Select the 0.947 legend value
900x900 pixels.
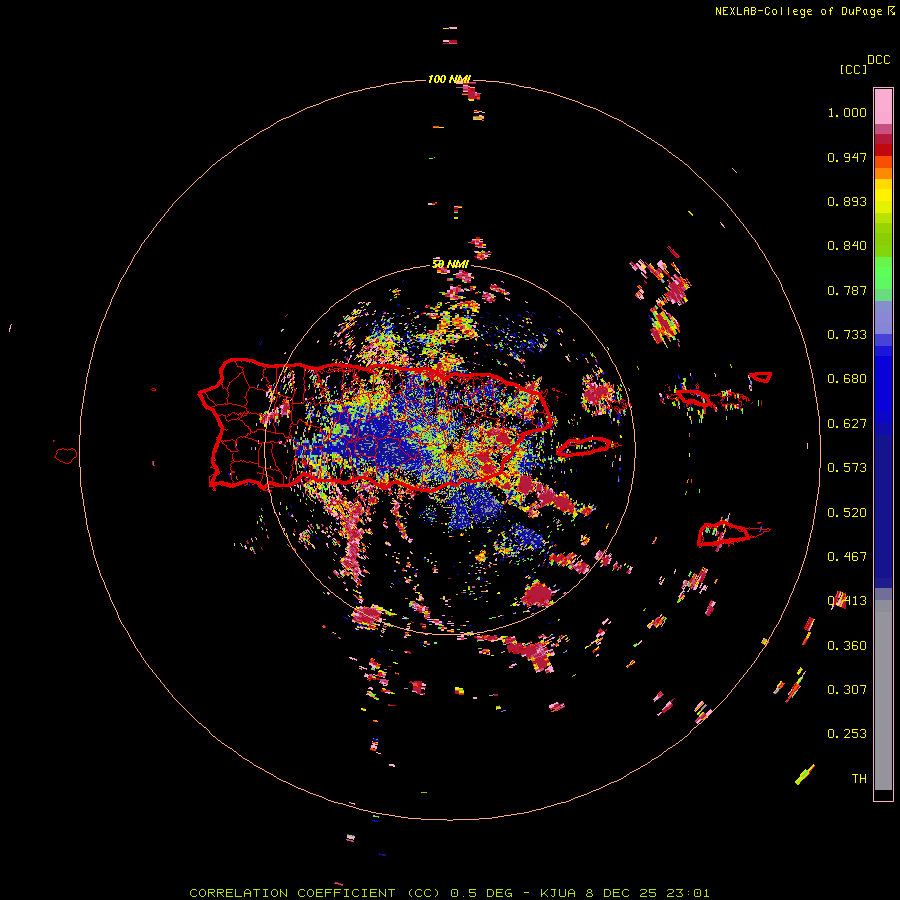847,157
